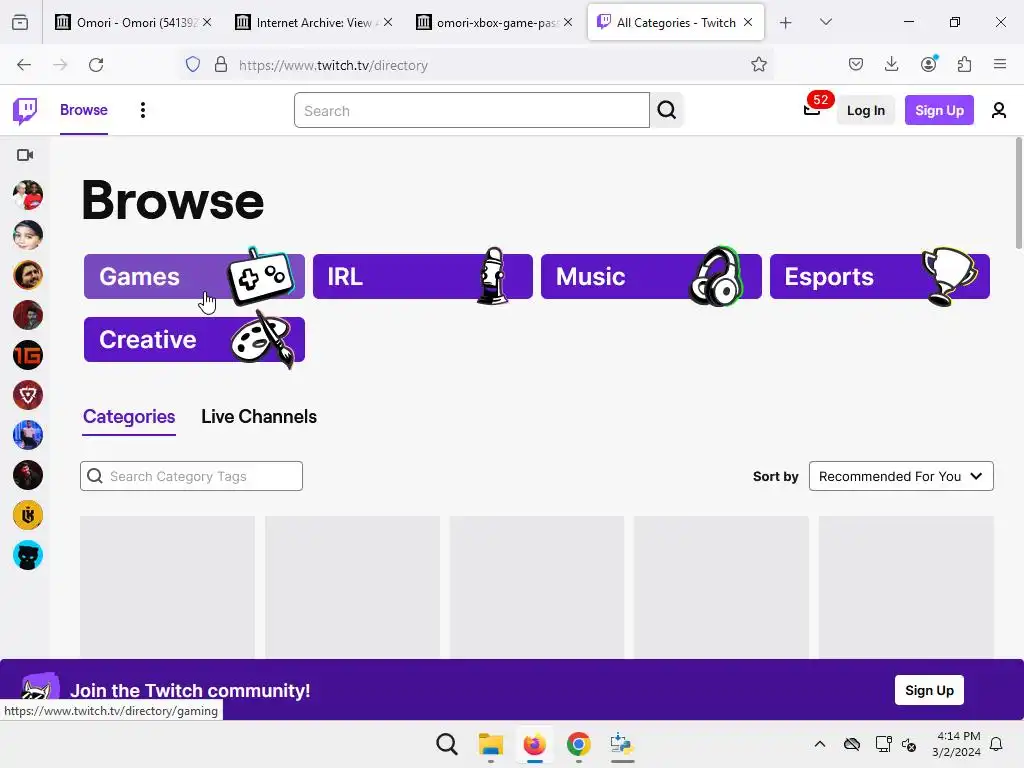Click the camera icon at the top of the left sidebar
Image resolution: width=1024 pixels, height=768 pixels.
(25, 155)
